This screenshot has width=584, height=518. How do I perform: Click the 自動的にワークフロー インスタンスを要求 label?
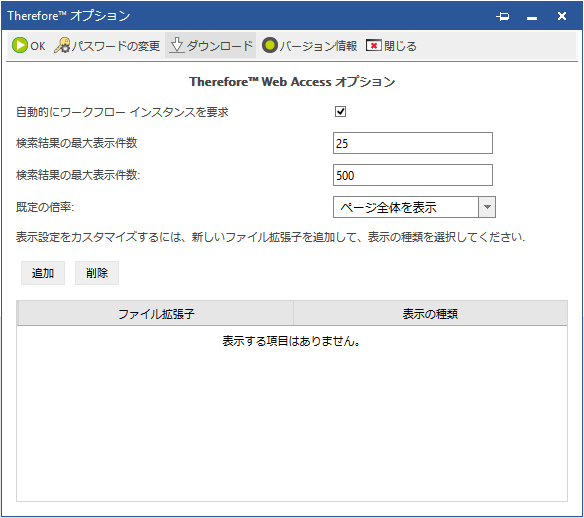[122, 112]
